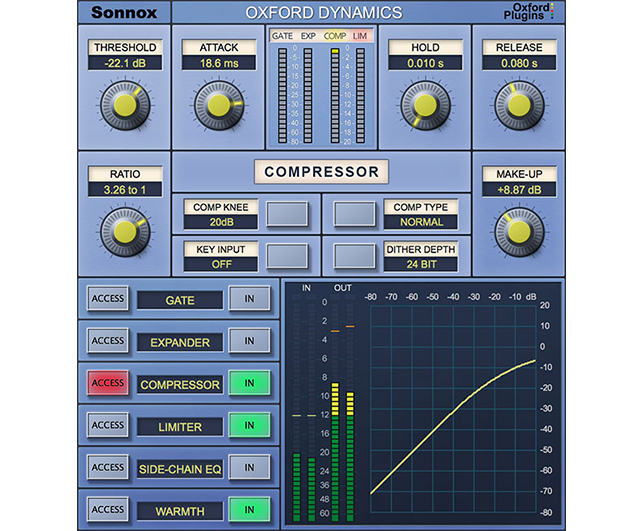The height and width of the screenshot is (531, 643).
Task: Click the Ratio knob
Action: (x=126, y=229)
